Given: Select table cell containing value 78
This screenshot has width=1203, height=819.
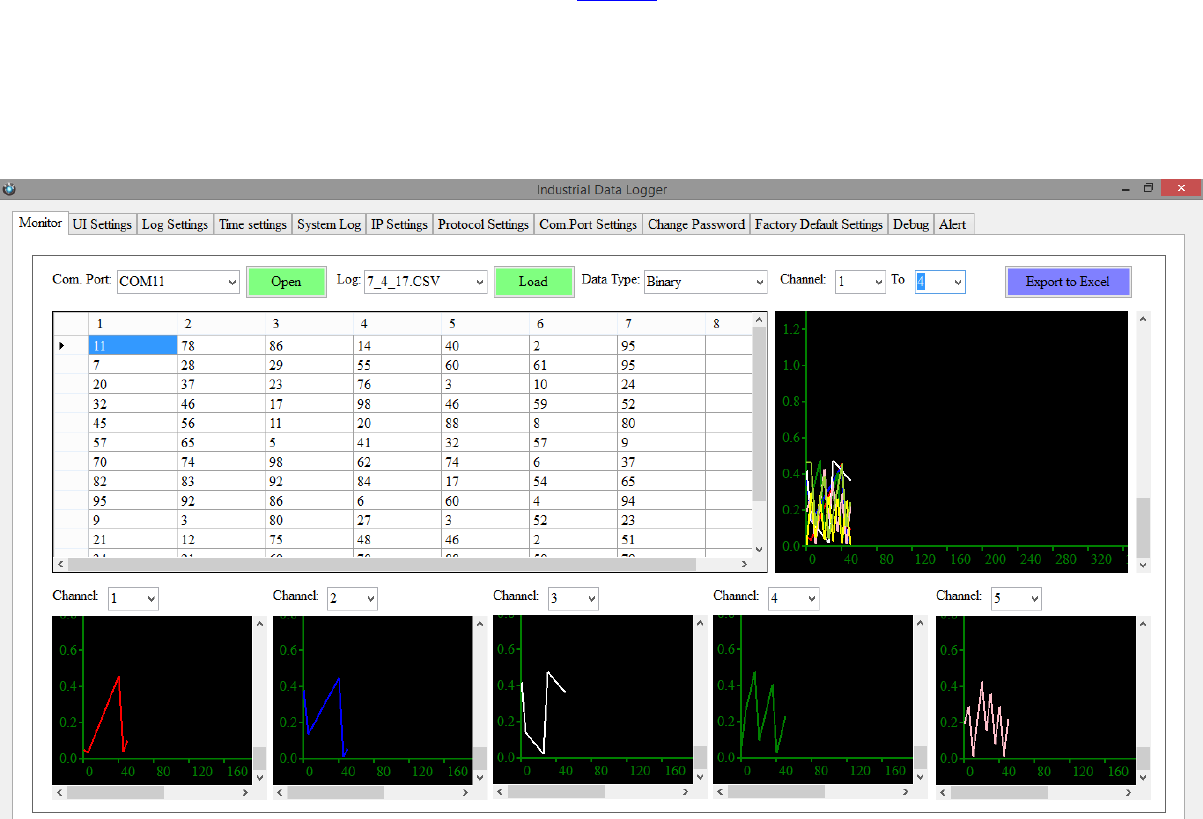Looking at the screenshot, I should pyautogui.click(x=220, y=346).
